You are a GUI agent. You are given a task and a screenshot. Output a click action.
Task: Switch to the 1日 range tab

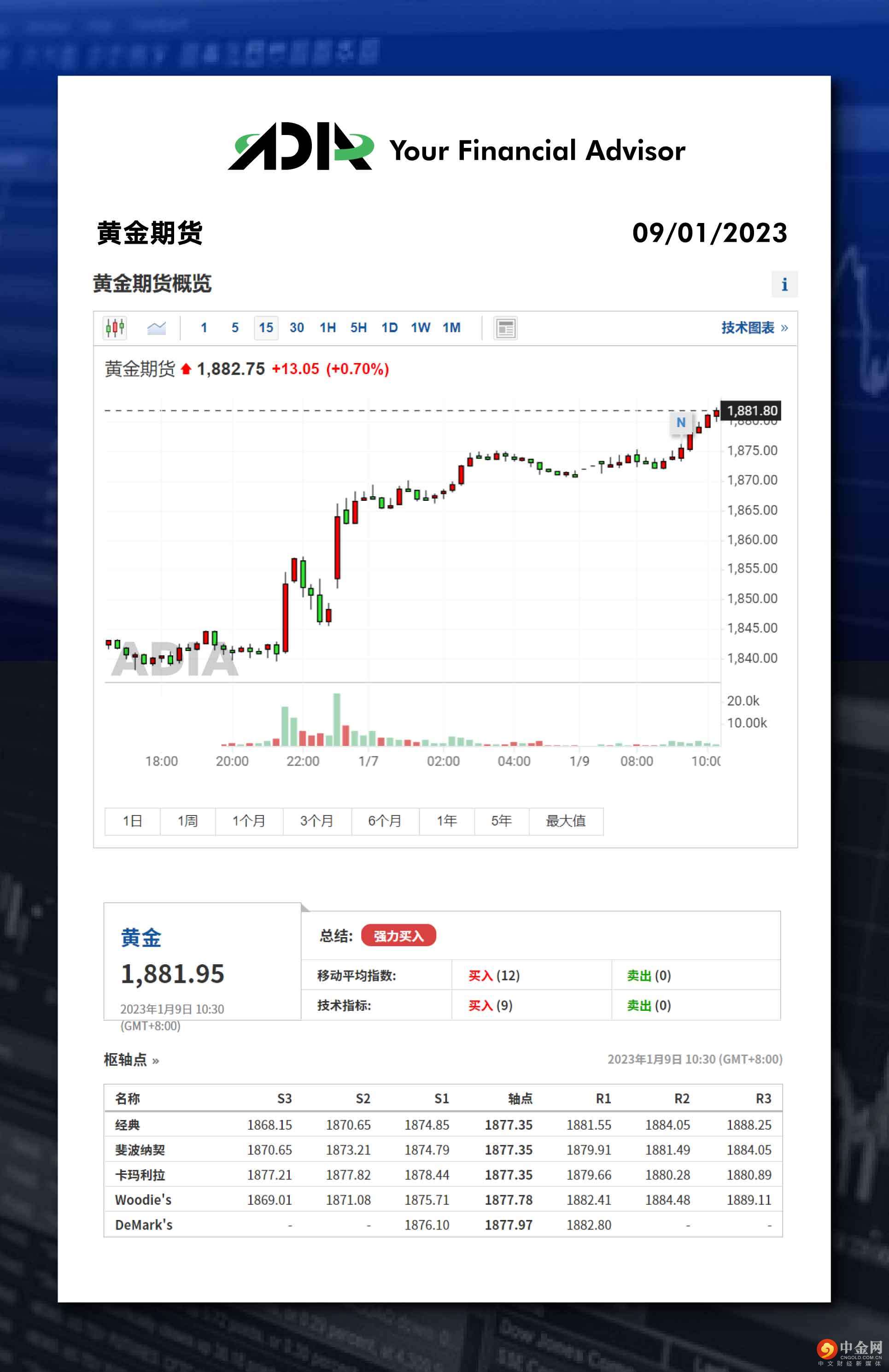coord(132,821)
